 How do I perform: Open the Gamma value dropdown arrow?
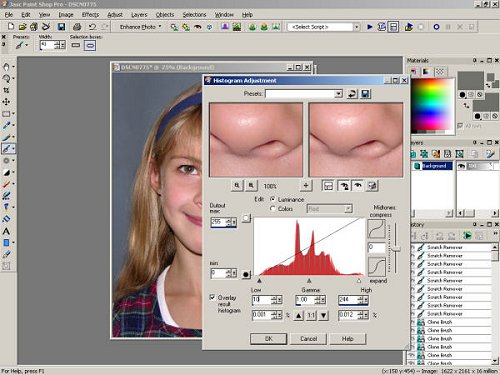click(x=323, y=300)
